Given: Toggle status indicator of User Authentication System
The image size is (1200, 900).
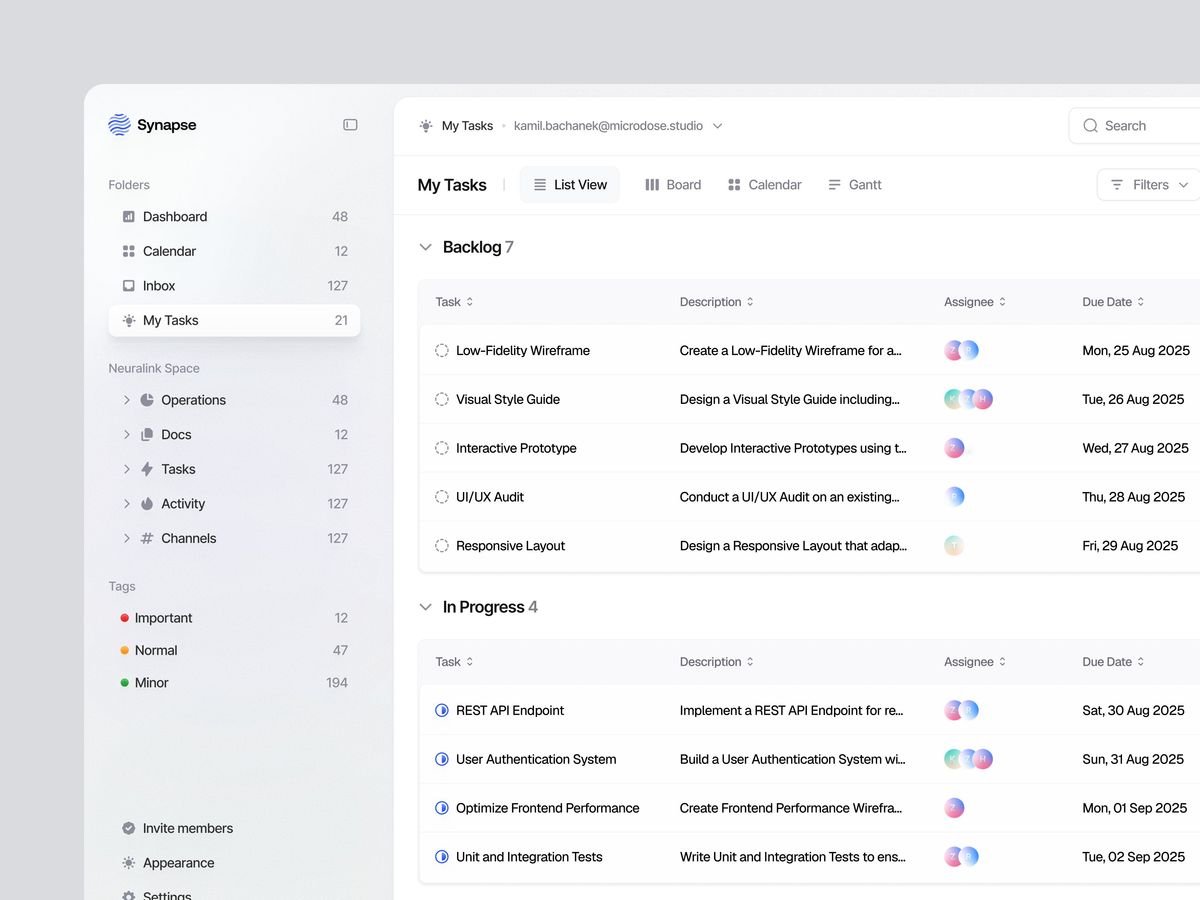Looking at the screenshot, I should click(442, 759).
